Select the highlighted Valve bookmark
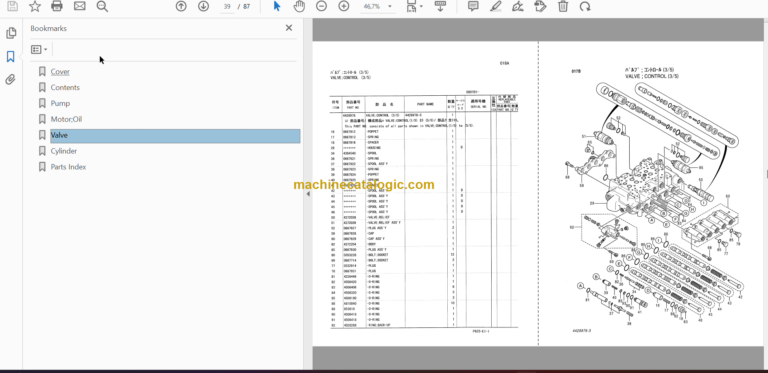Screen dimensions: 768x373 pos(175,136)
